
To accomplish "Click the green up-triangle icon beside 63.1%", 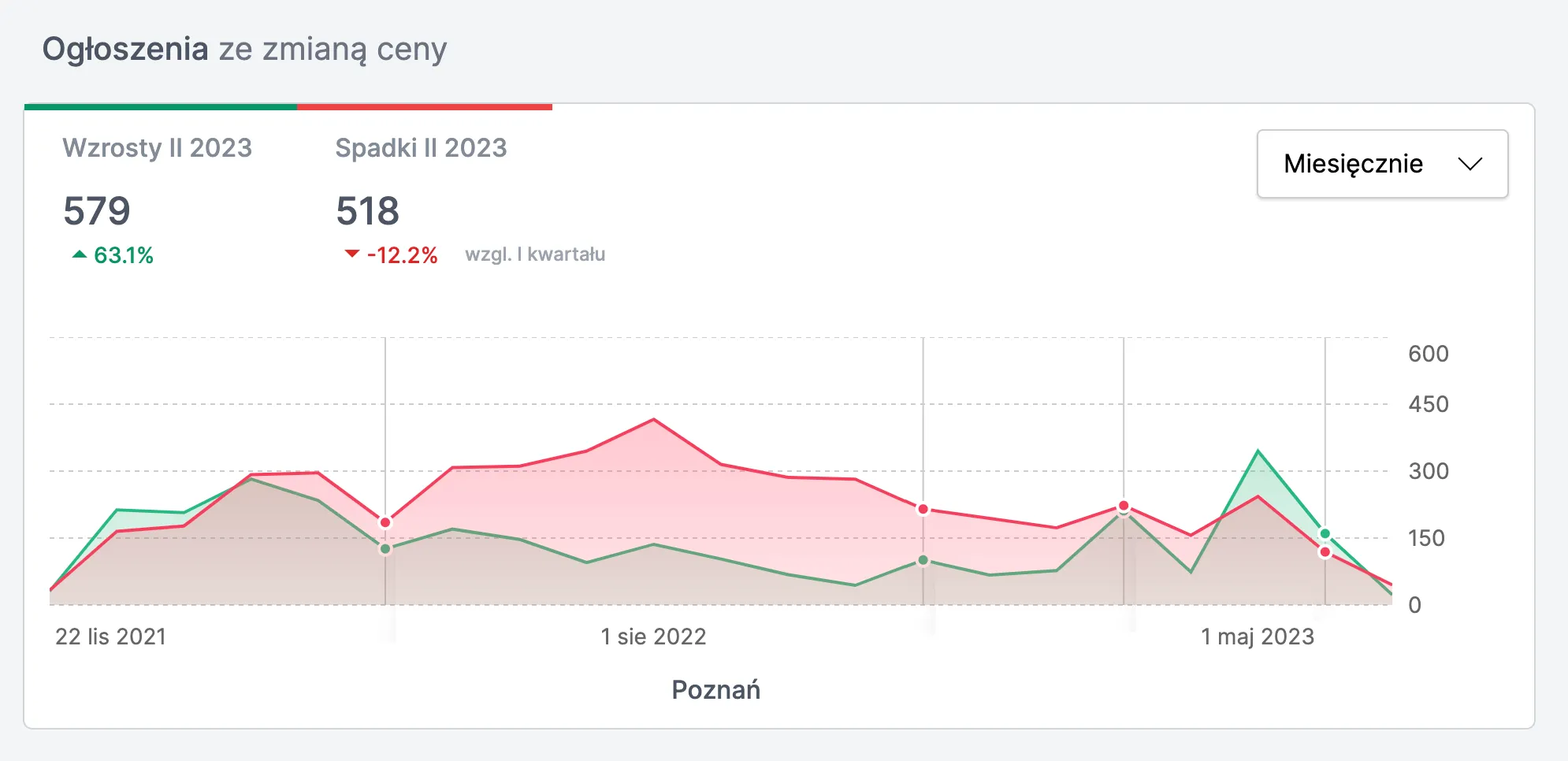I will click(80, 254).
